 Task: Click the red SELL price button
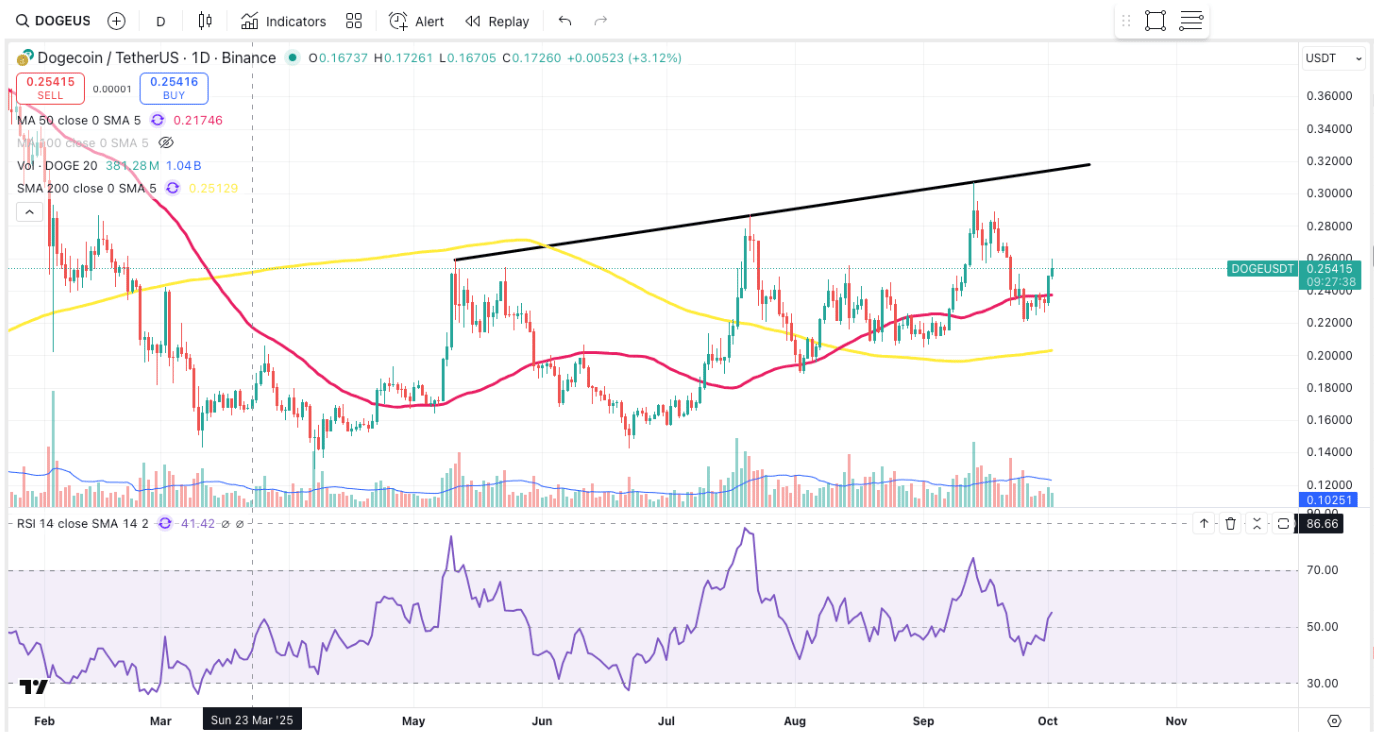pos(50,89)
